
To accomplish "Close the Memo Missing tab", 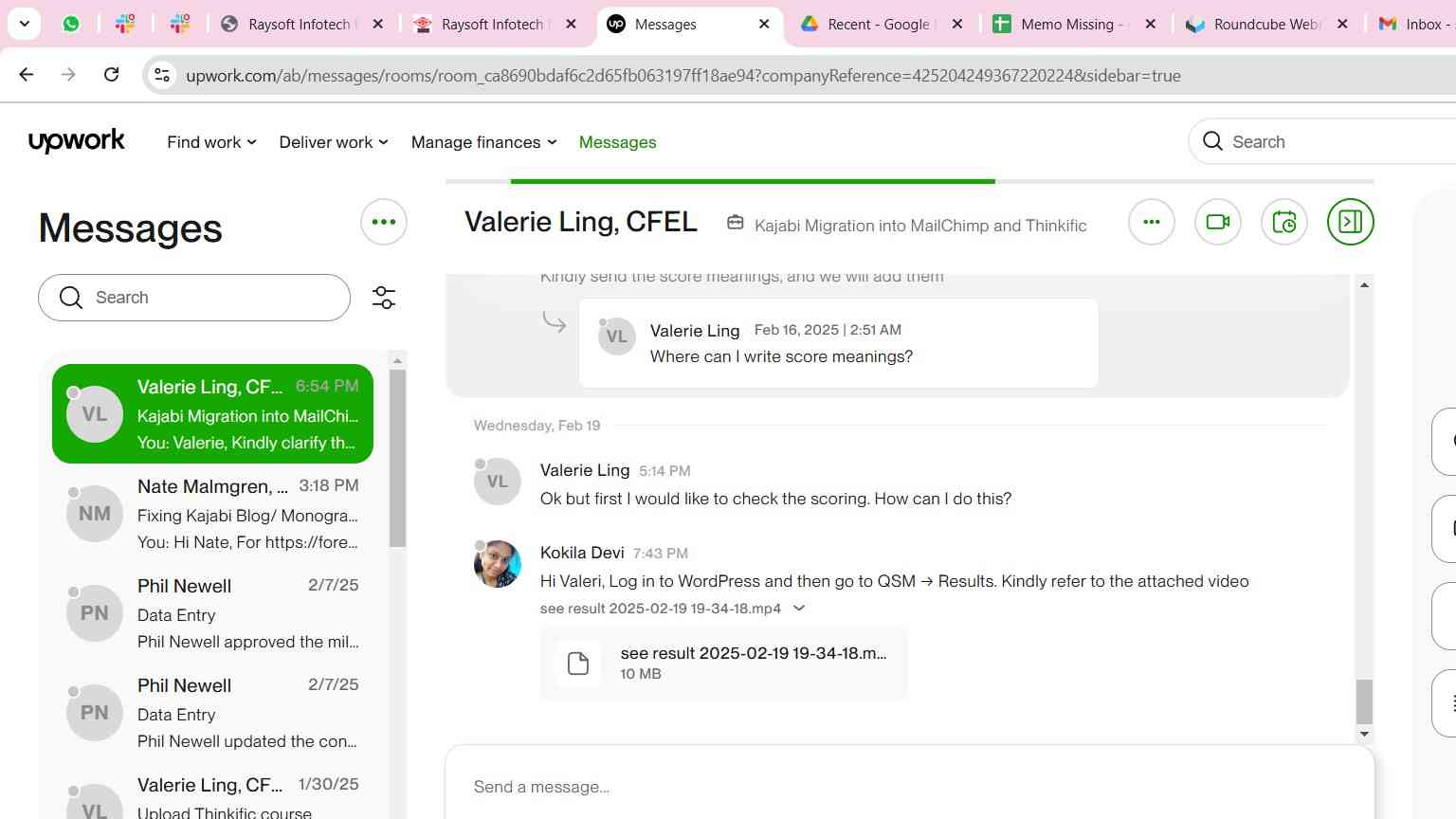I will (1151, 24).
